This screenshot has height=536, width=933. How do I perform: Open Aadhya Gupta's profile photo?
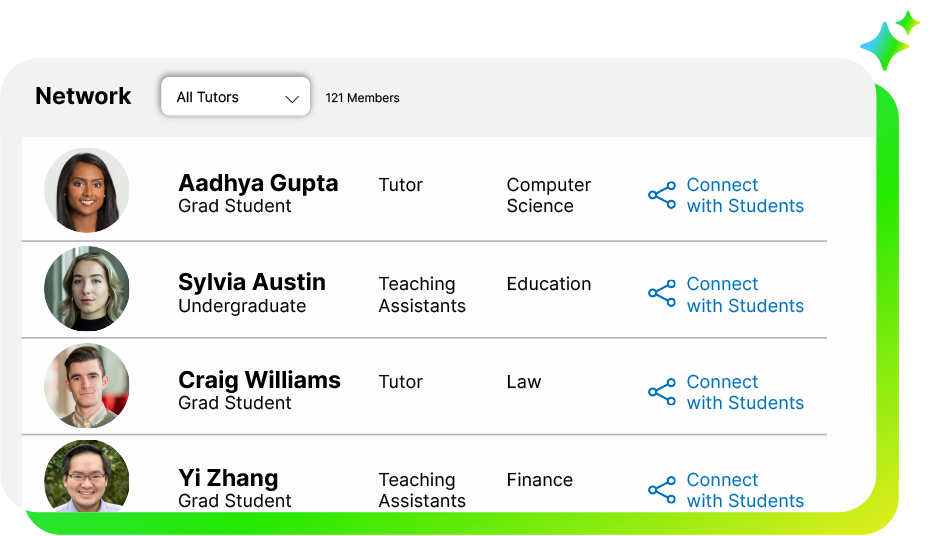(87, 190)
